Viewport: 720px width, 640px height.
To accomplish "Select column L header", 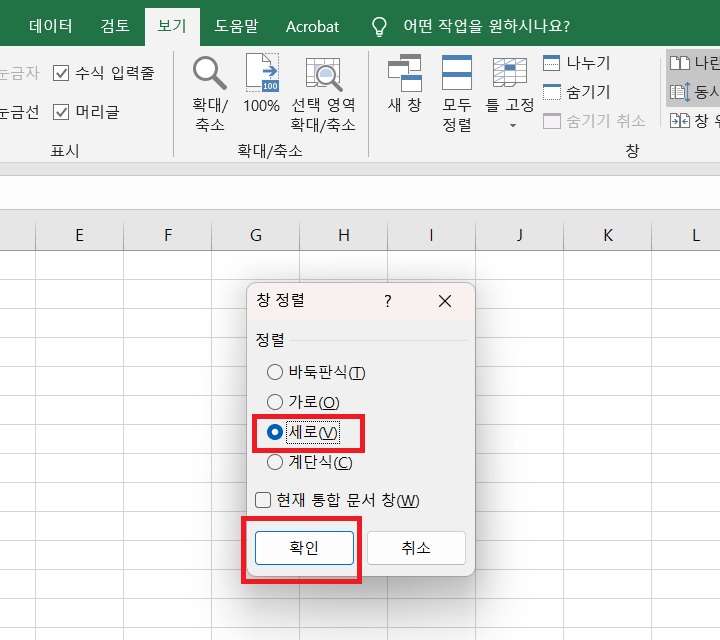I will pos(686,235).
